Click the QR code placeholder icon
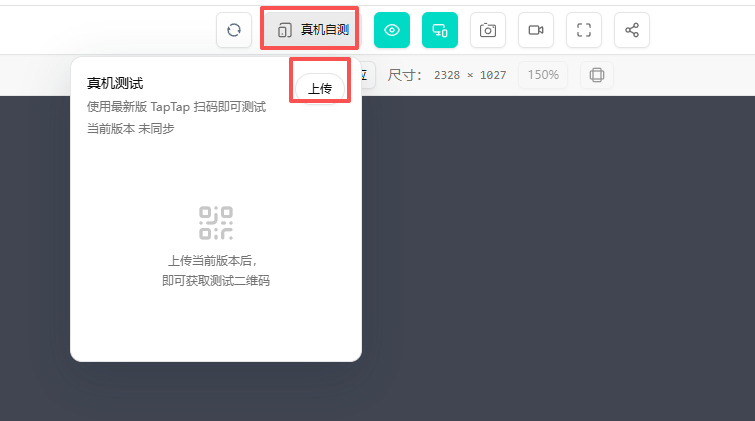Image resolution: width=755 pixels, height=421 pixels. 216,223
